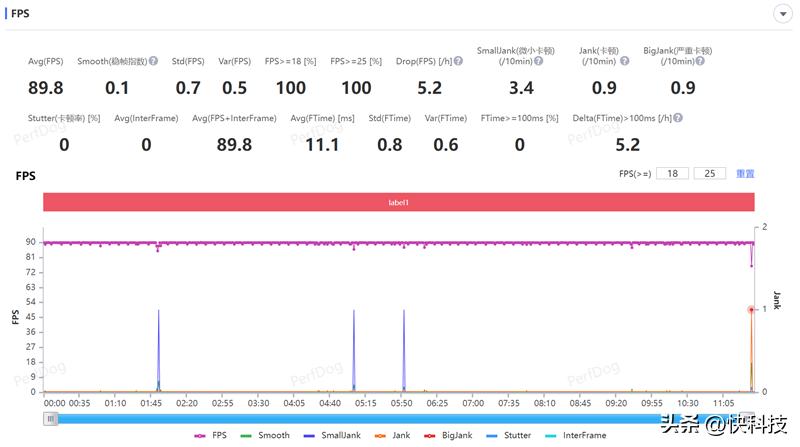Collapse FPS panel with top-right arrow
This screenshot has width=800, height=447.
click(x=783, y=14)
